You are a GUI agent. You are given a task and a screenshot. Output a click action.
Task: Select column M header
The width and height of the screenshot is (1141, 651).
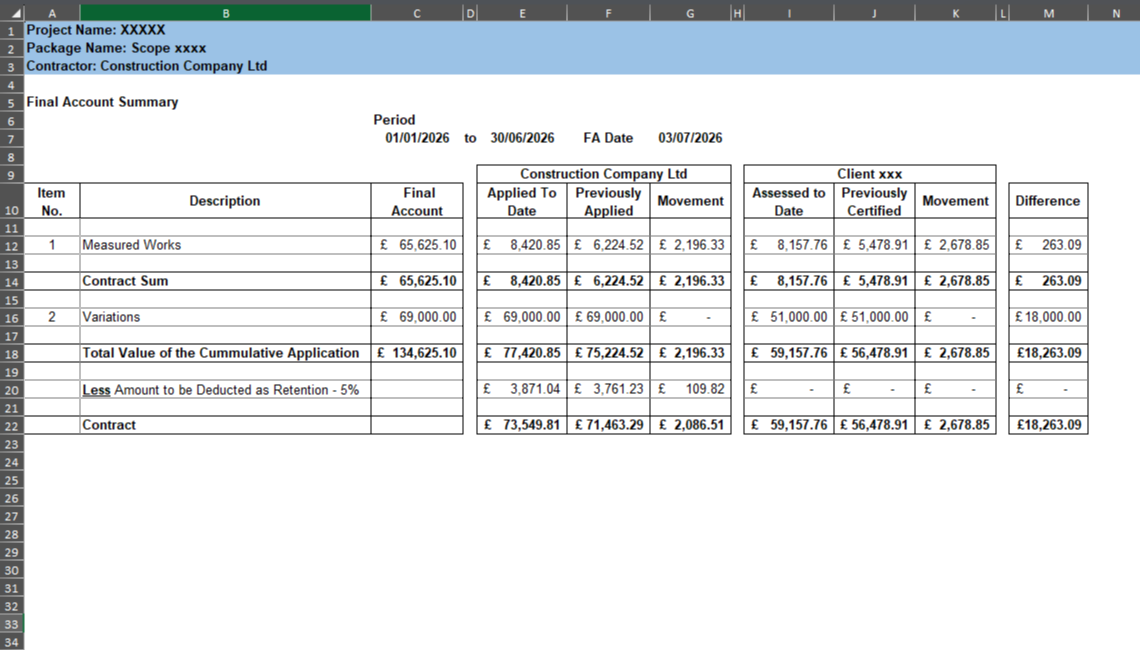point(1048,12)
